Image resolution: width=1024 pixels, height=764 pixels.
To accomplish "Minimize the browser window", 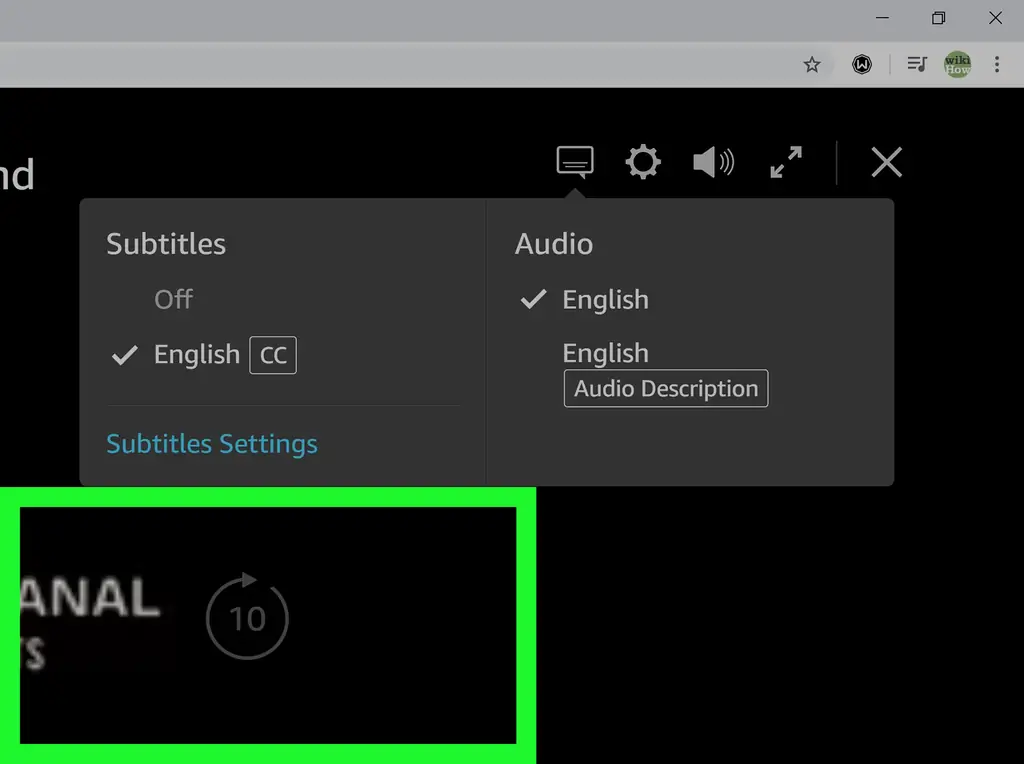I will pyautogui.click(x=882, y=18).
